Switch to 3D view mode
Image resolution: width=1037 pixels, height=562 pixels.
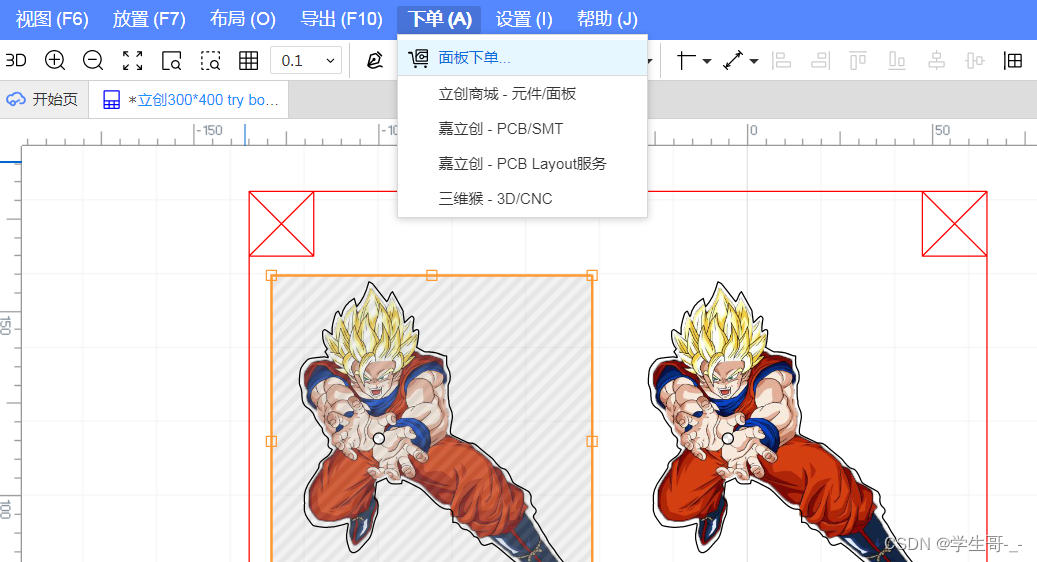(x=16, y=60)
